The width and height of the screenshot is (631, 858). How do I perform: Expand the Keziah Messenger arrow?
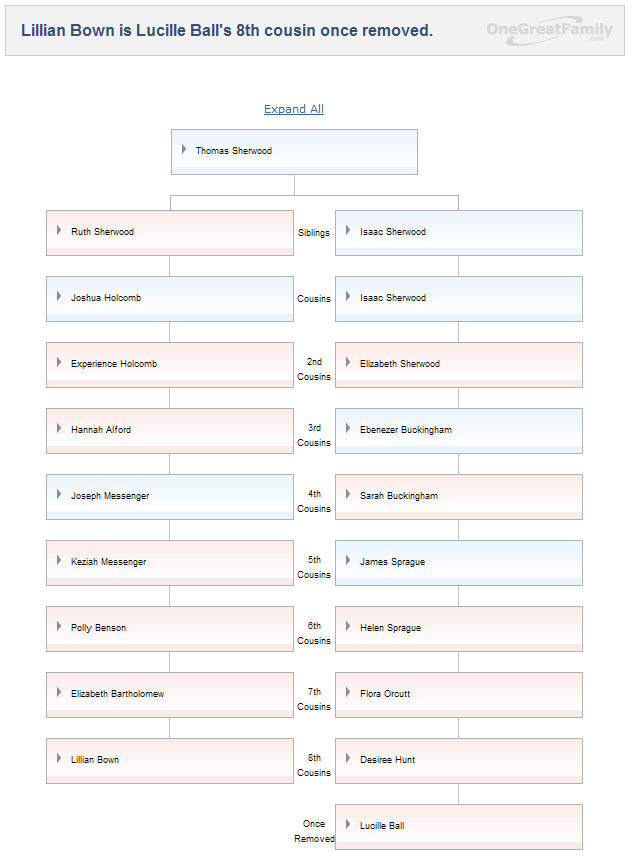(59, 561)
